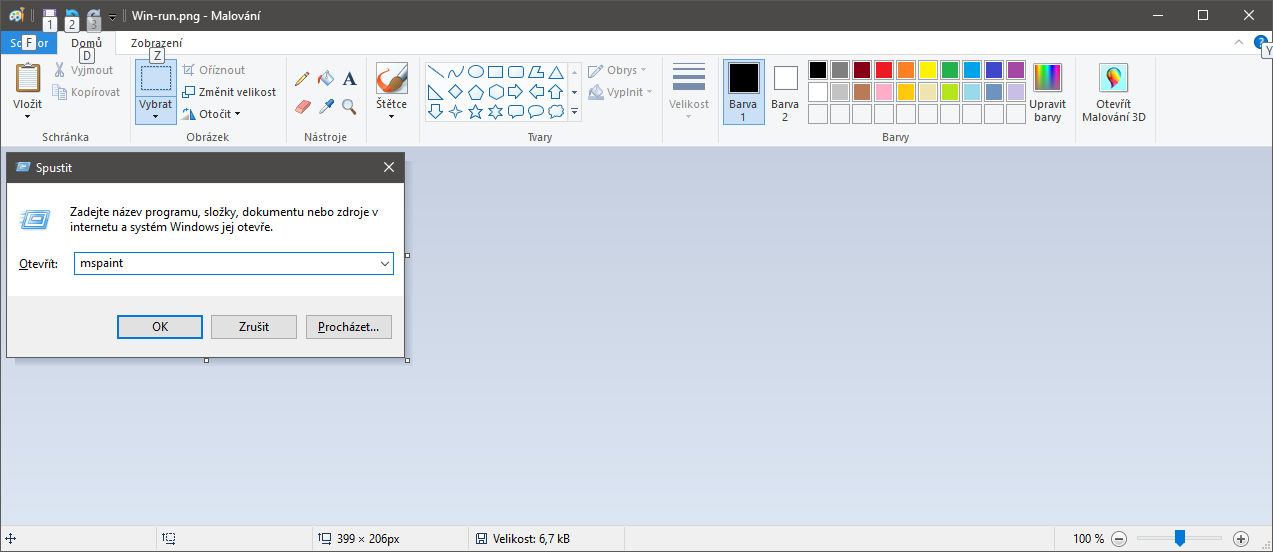Choose the Diamond shape
Screen dimensions: 1273x552
click(x=456, y=92)
